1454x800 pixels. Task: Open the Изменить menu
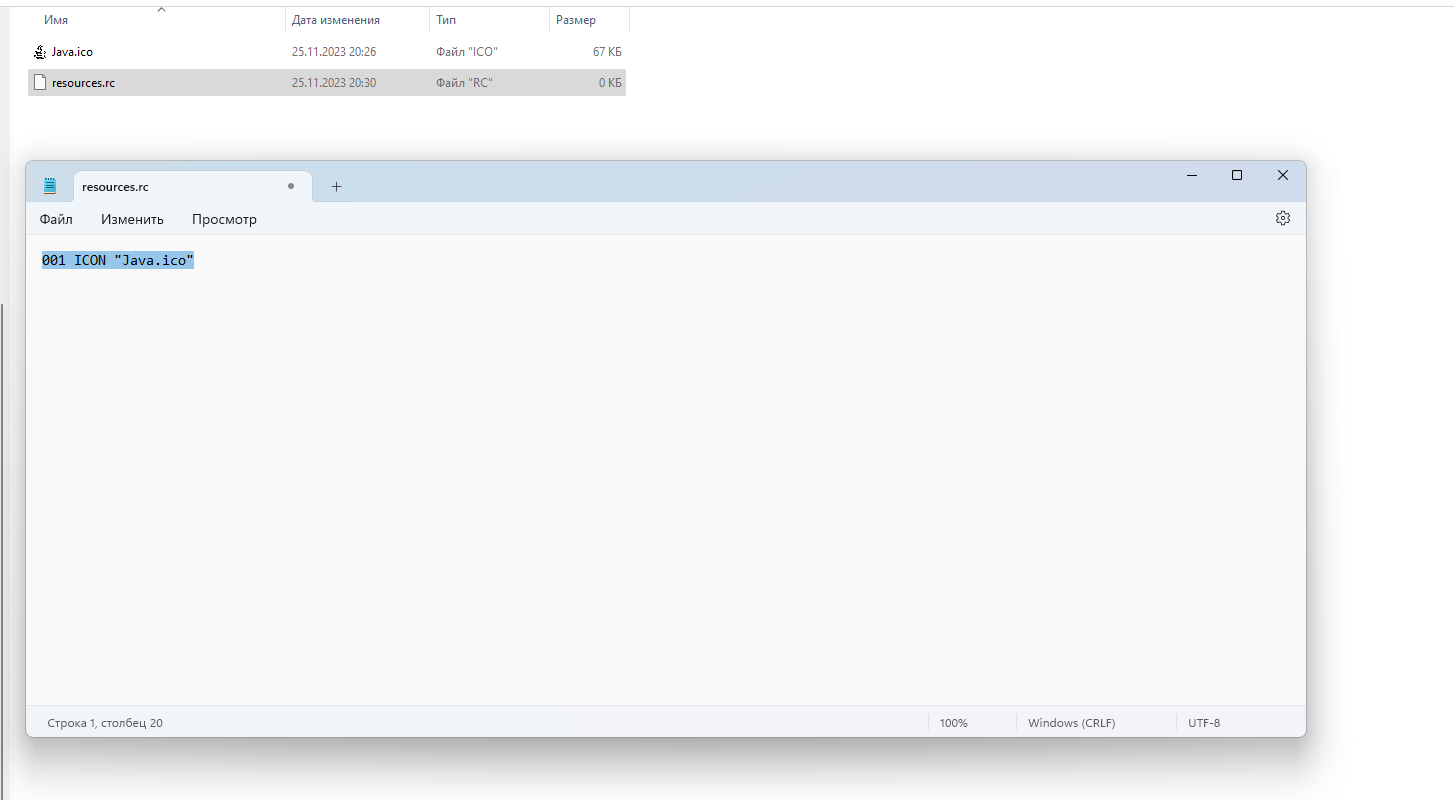132,219
